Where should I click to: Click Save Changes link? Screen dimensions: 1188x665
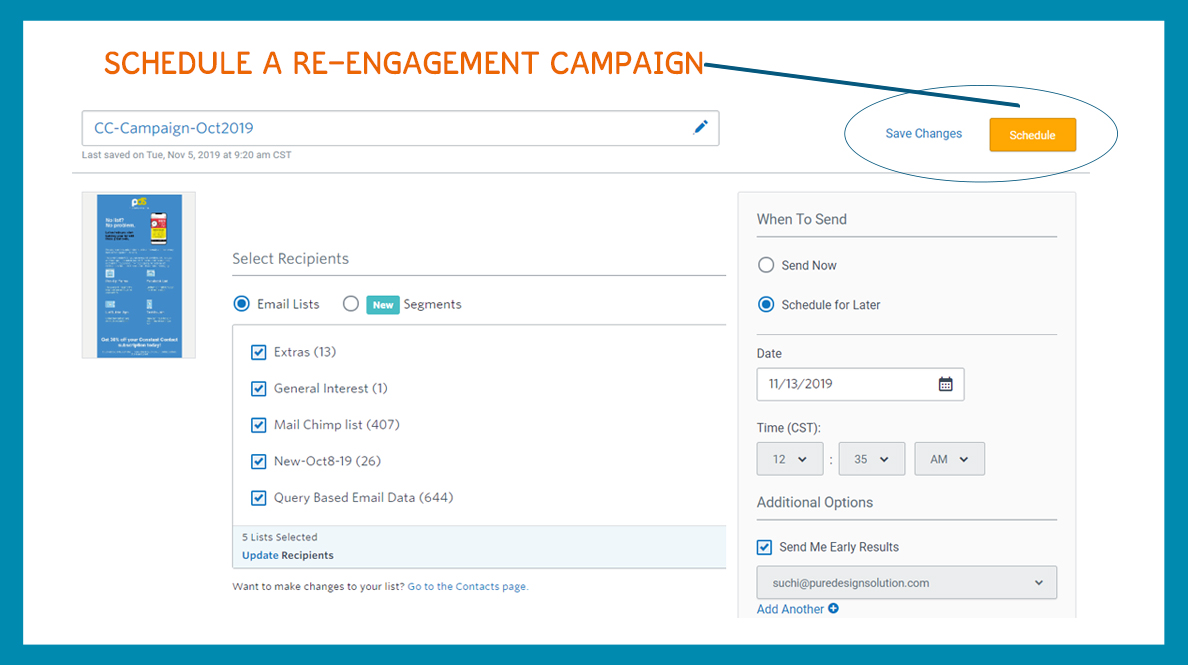point(923,134)
